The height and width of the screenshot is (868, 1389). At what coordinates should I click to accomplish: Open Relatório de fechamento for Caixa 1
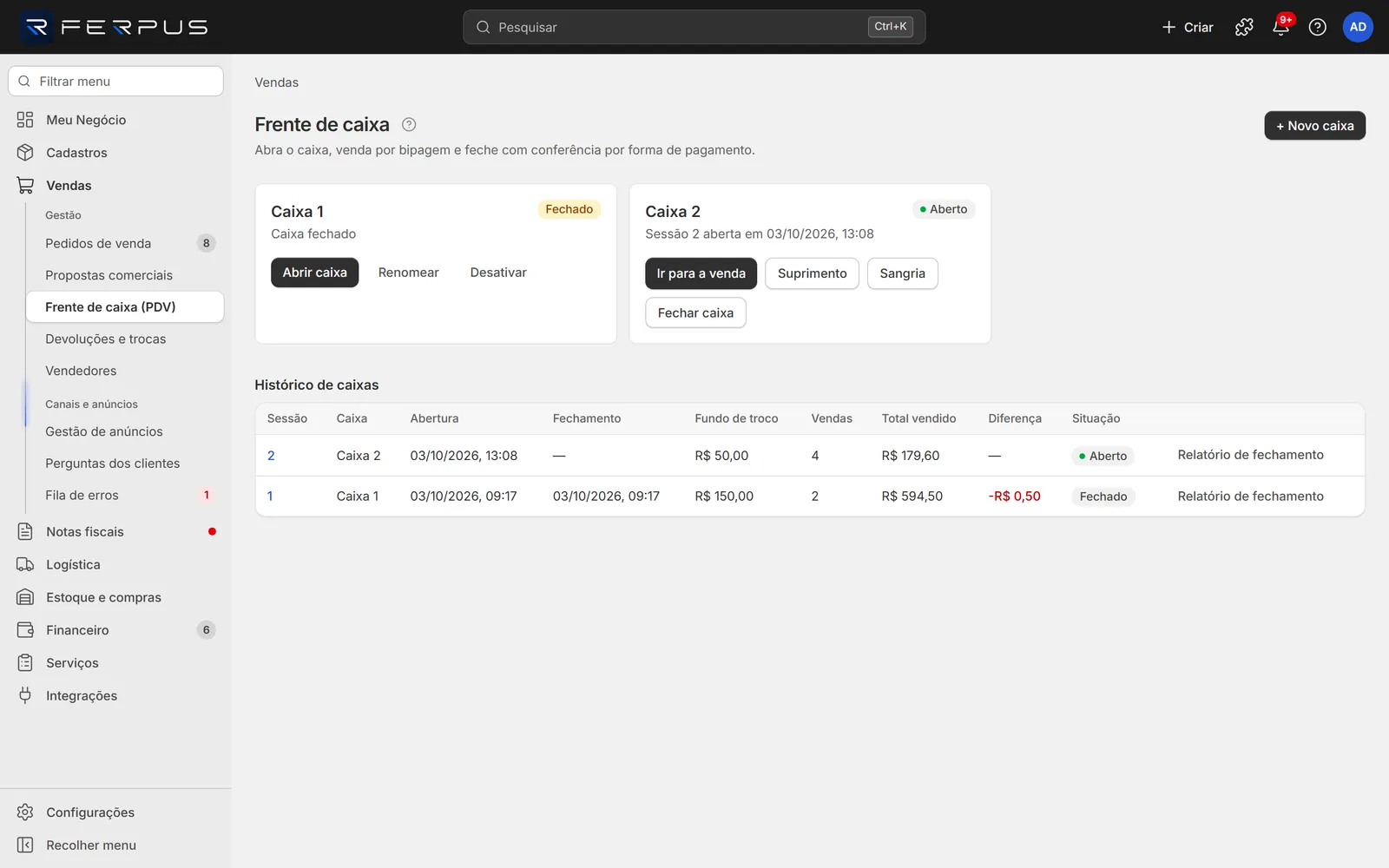point(1250,496)
